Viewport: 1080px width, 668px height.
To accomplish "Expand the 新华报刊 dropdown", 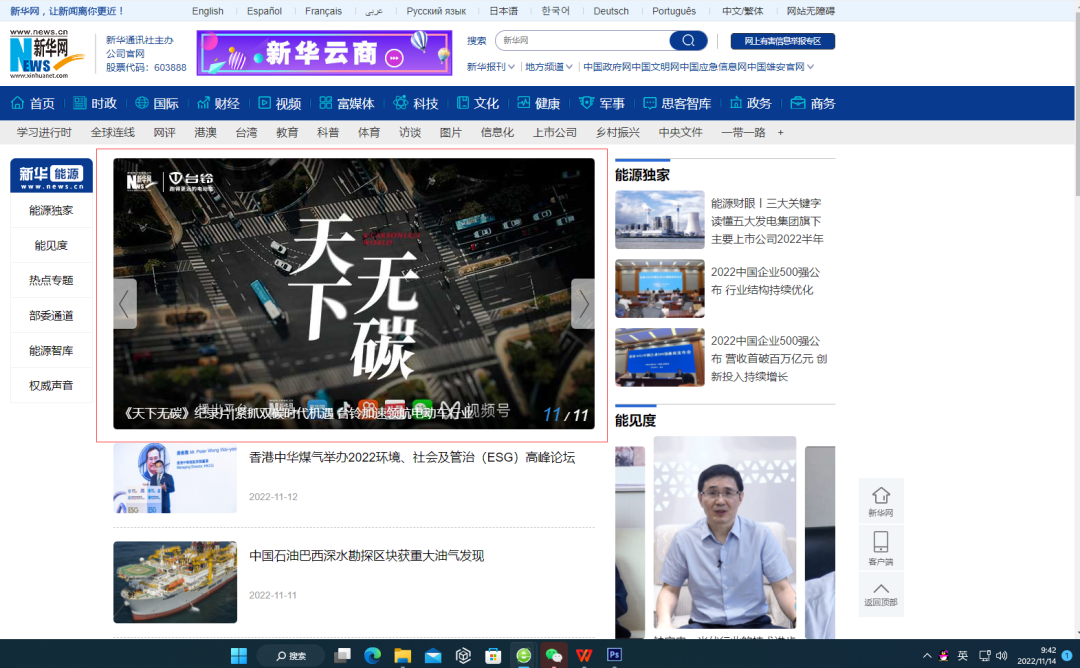I will (x=490, y=67).
